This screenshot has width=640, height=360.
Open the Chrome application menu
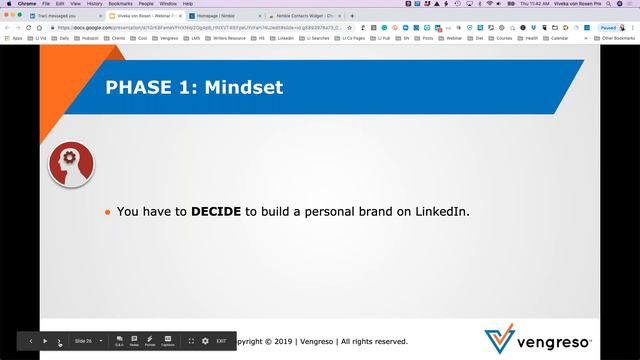[27, 4]
